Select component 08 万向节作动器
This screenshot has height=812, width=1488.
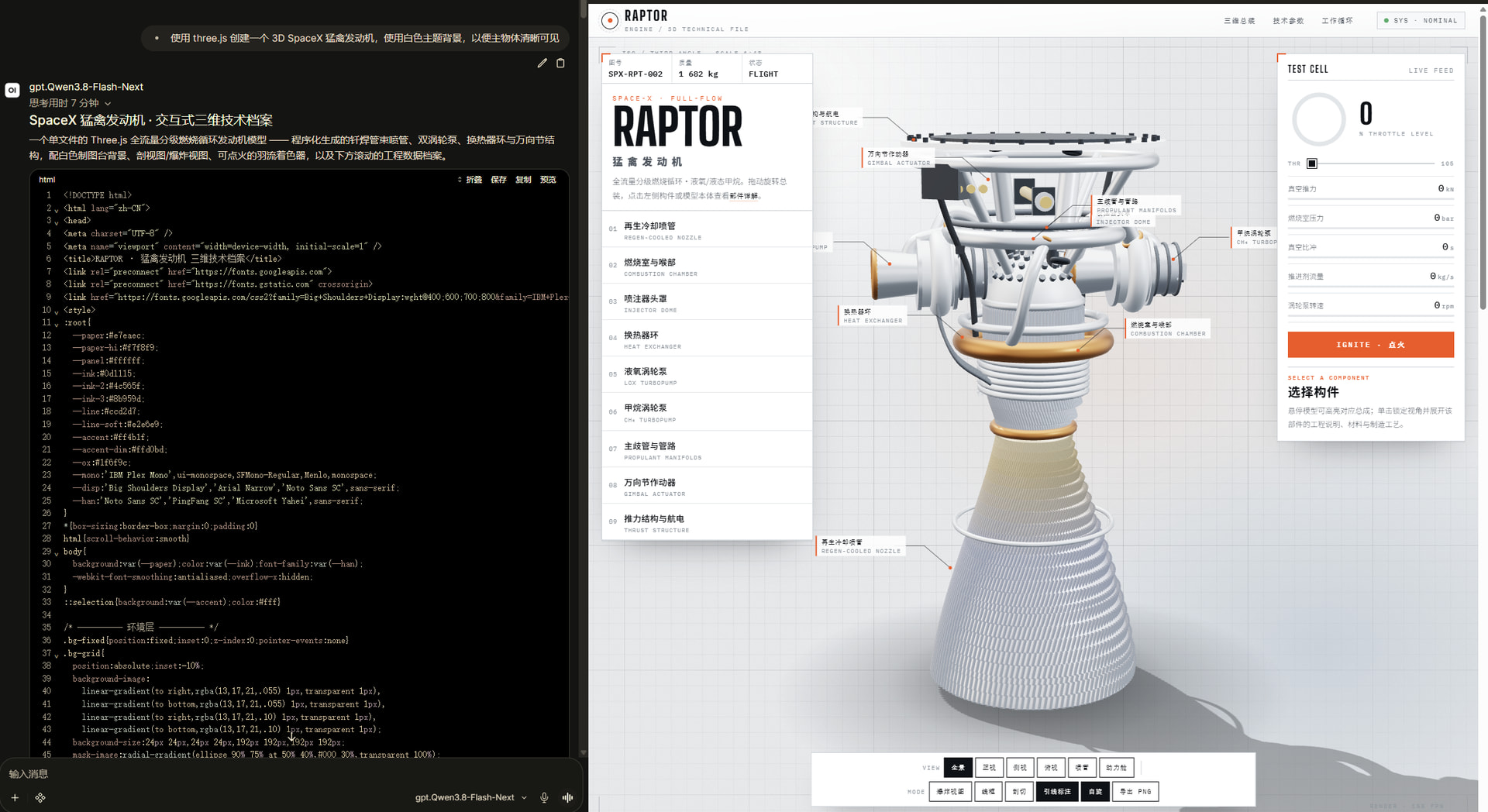coord(707,487)
